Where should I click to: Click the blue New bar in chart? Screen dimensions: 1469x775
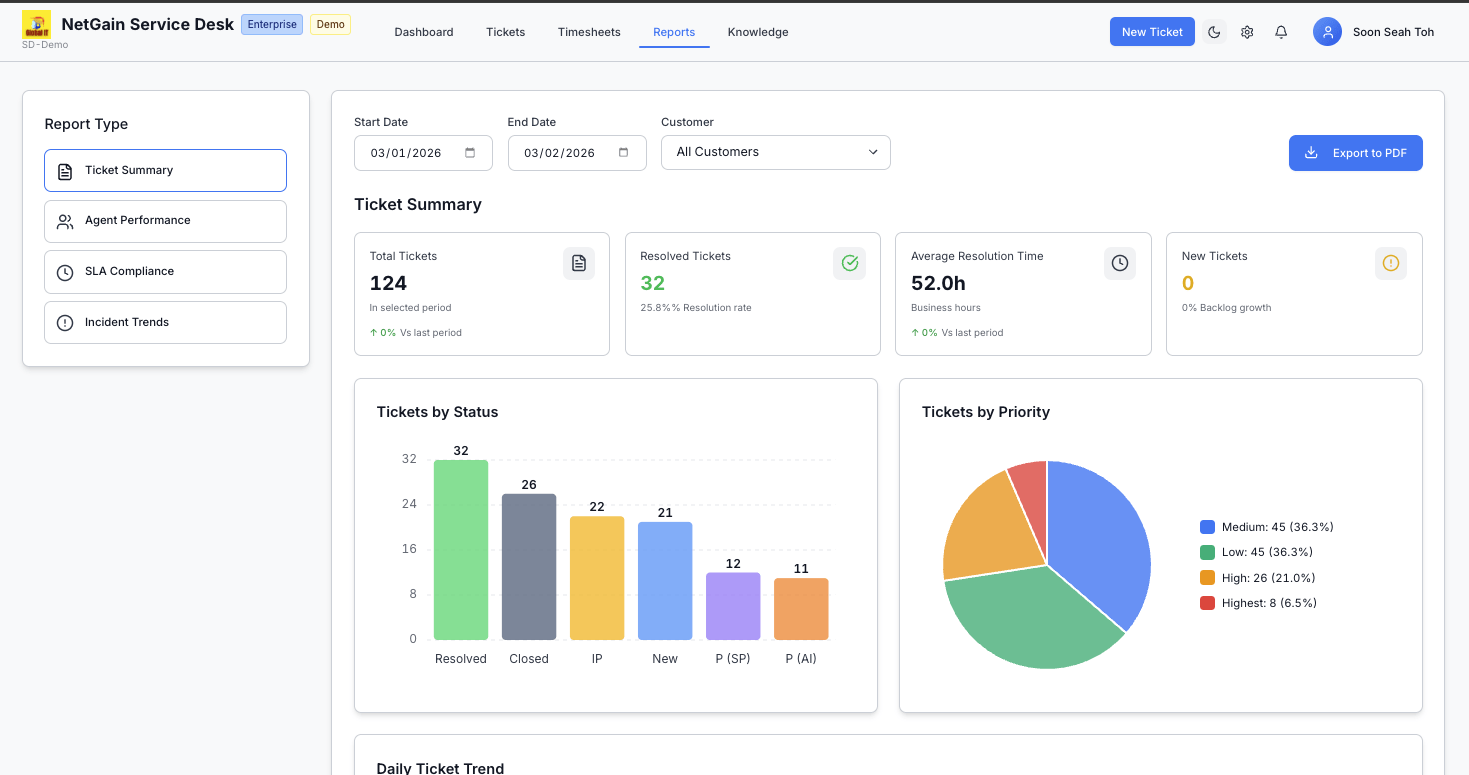click(x=665, y=581)
